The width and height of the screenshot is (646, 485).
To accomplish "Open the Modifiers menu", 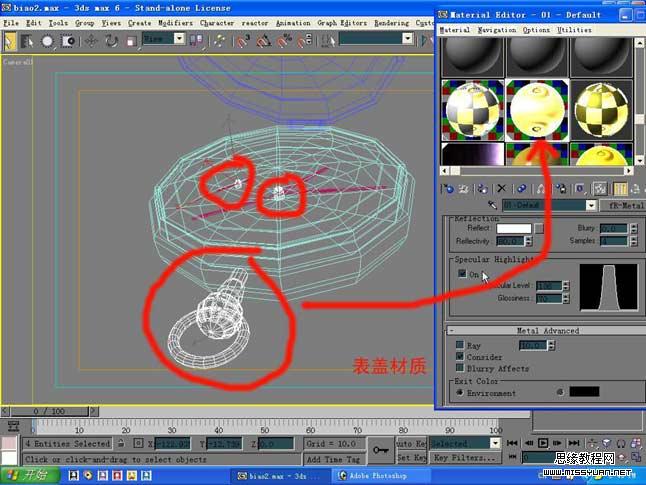I will 176,23.
